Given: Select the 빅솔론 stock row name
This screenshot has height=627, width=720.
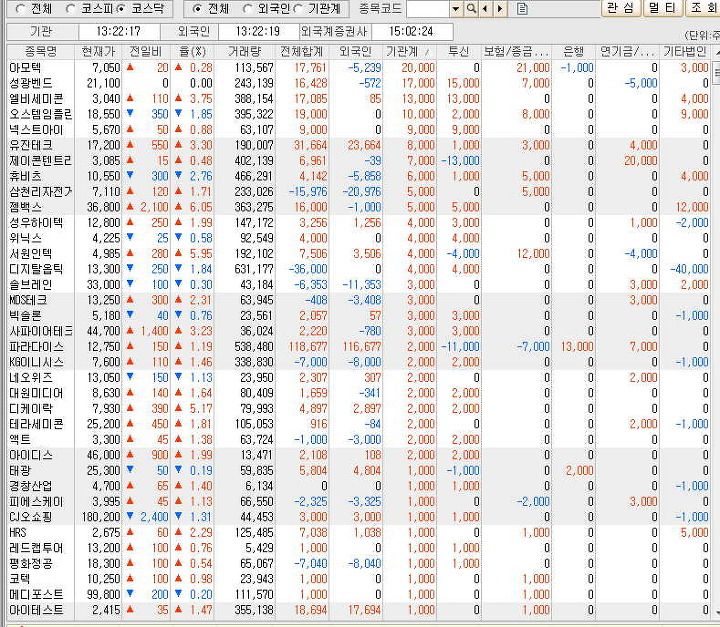Looking at the screenshot, I should point(25,316).
